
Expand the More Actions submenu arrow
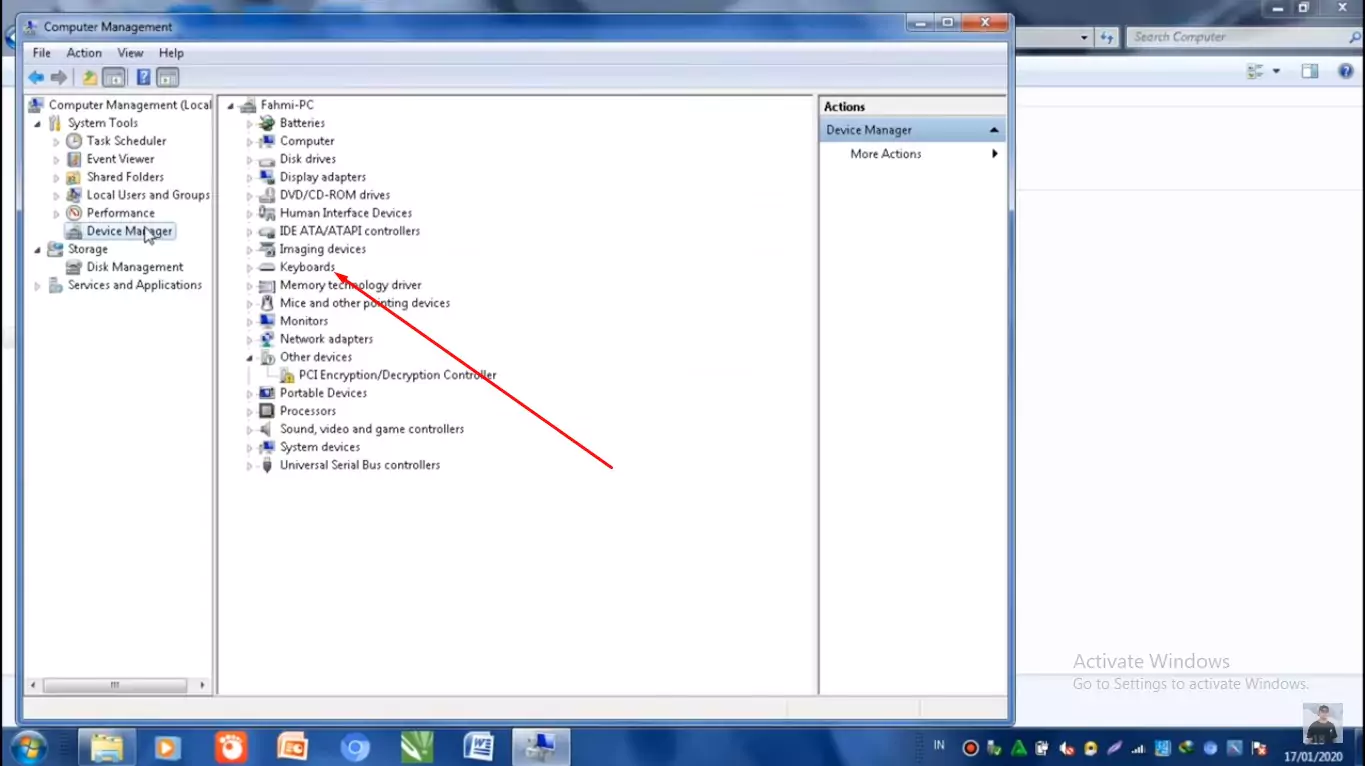(995, 154)
